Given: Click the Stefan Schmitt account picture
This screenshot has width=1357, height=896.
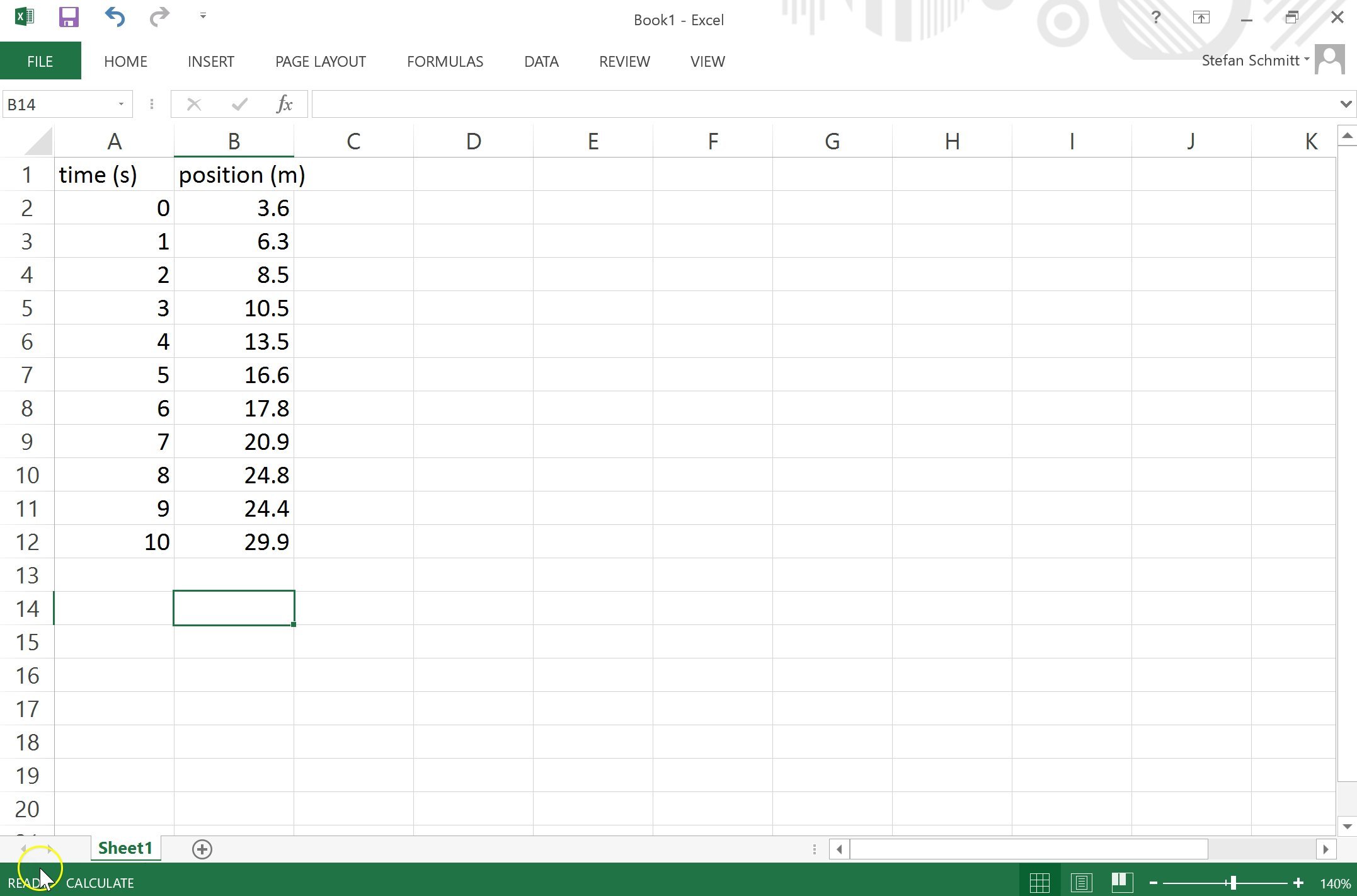Looking at the screenshot, I should point(1329,59).
